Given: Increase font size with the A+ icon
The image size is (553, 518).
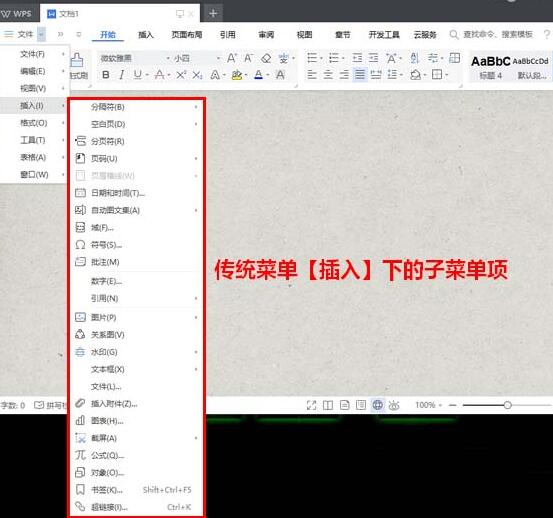Looking at the screenshot, I should click(232, 58).
